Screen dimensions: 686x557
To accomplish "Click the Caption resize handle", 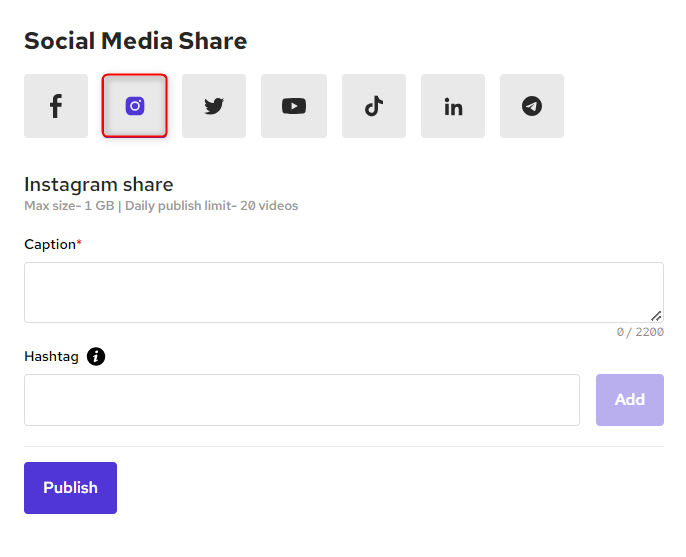I will click(x=656, y=315).
